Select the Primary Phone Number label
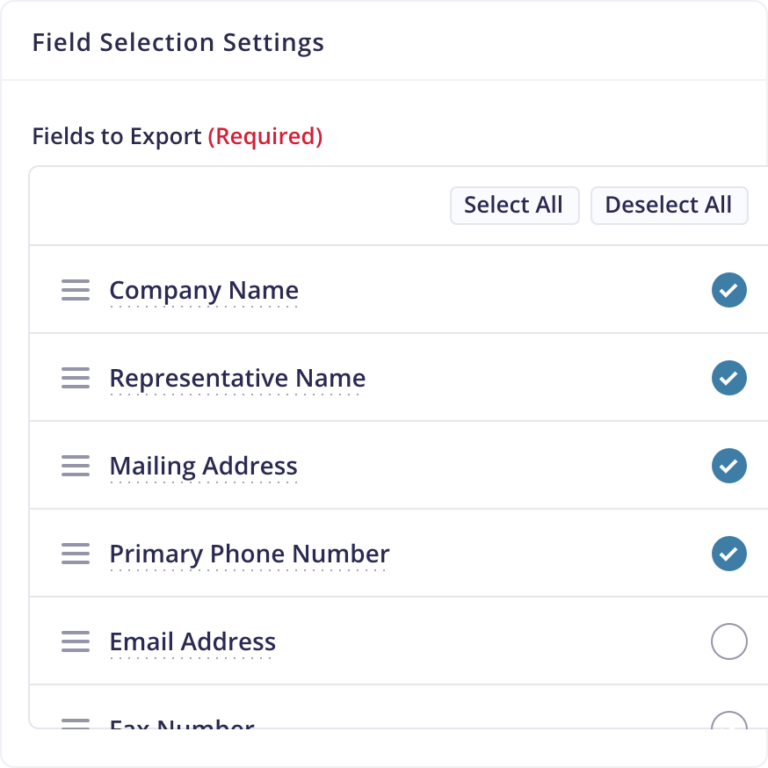This screenshot has height=768, width=768. [x=249, y=554]
